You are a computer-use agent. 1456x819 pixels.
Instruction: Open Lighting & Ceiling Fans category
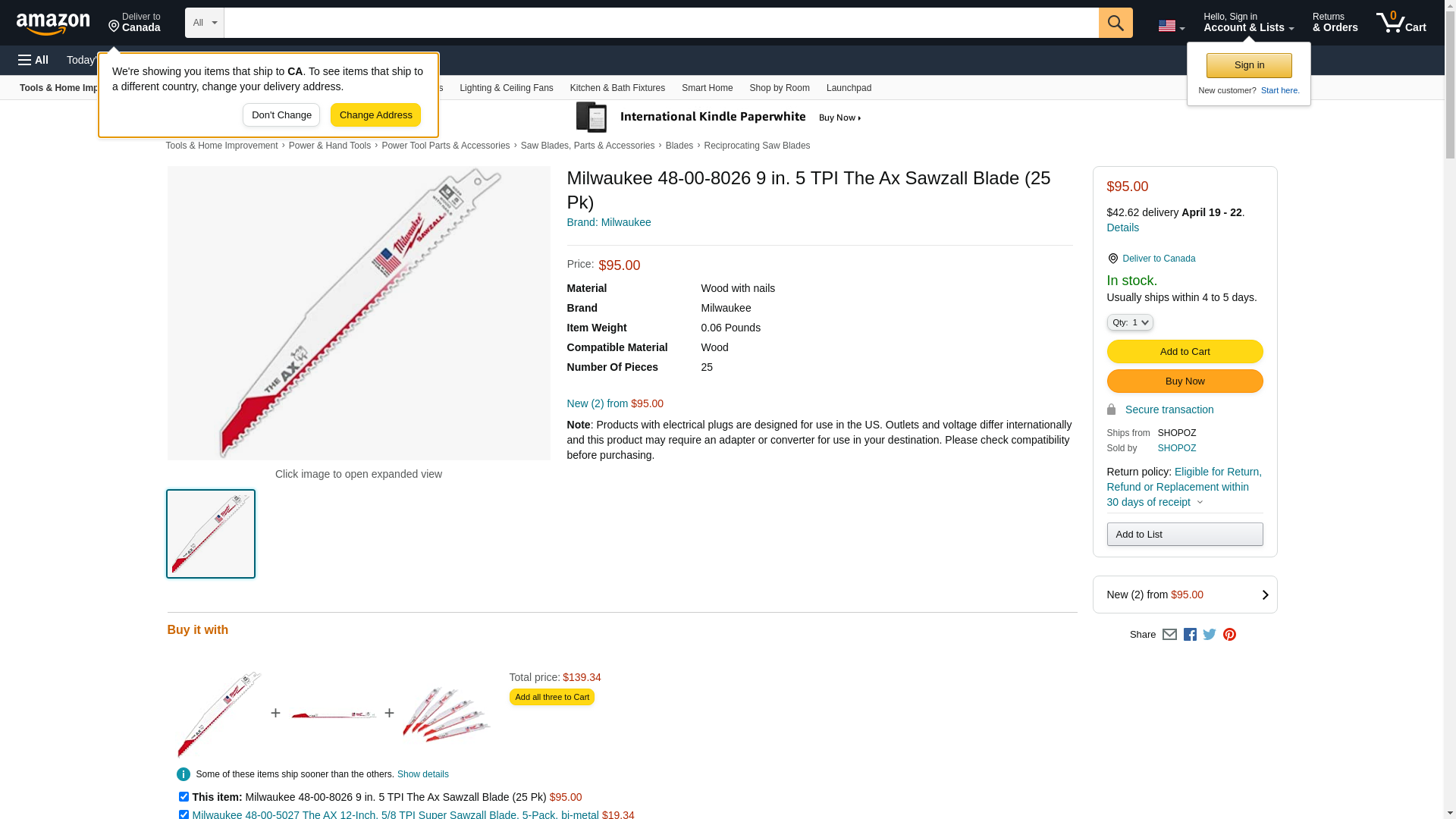[506, 88]
